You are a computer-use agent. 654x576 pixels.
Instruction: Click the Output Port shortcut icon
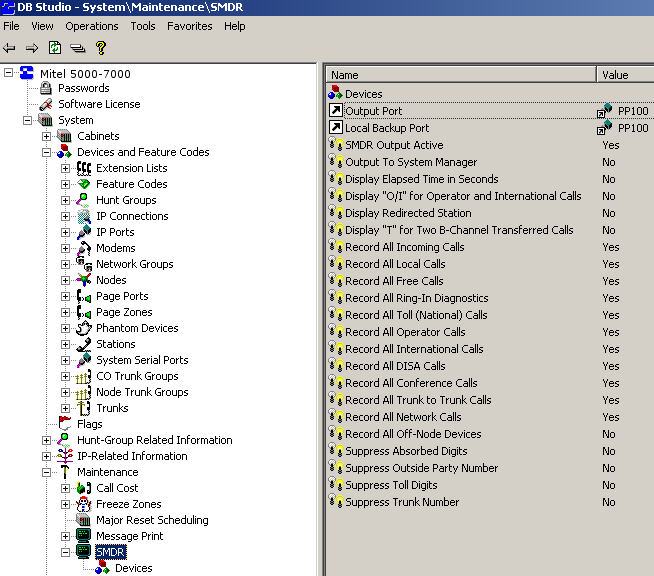click(336, 111)
